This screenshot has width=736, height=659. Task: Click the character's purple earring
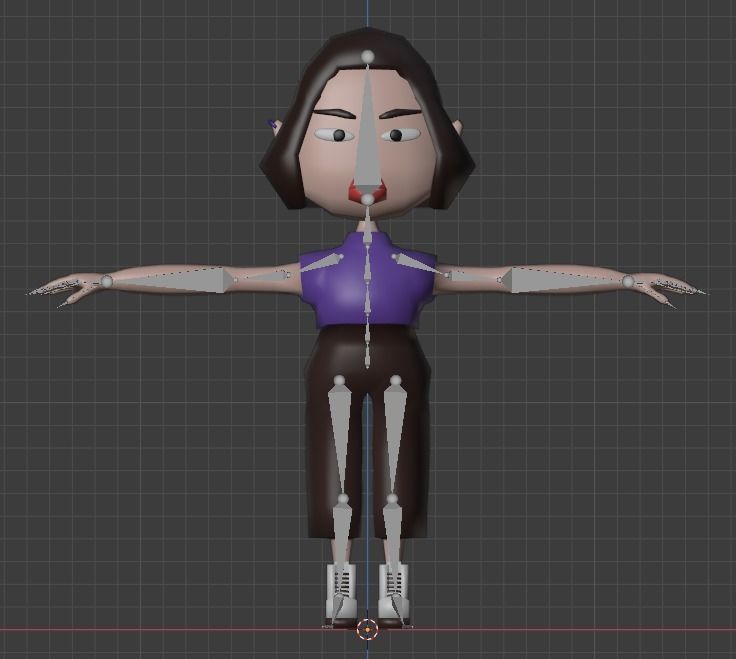point(271,124)
